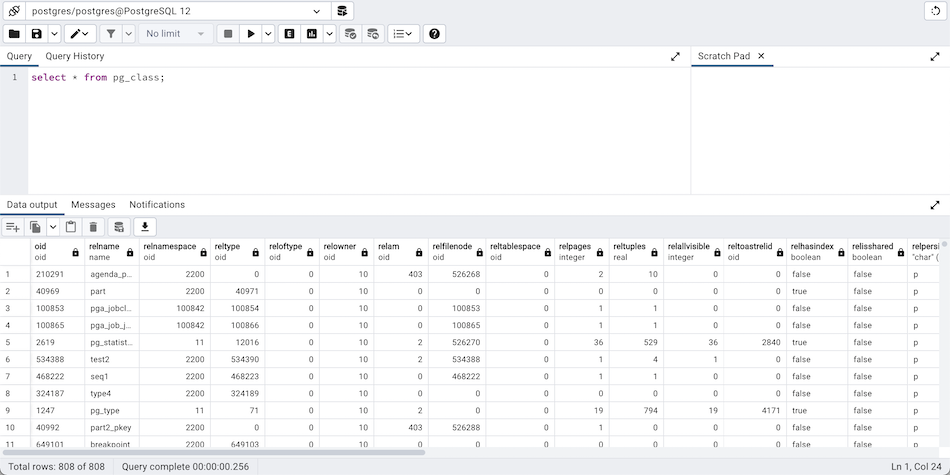This screenshot has height=475, width=950.
Task: Click the new query tool icon
Action: tap(342, 11)
